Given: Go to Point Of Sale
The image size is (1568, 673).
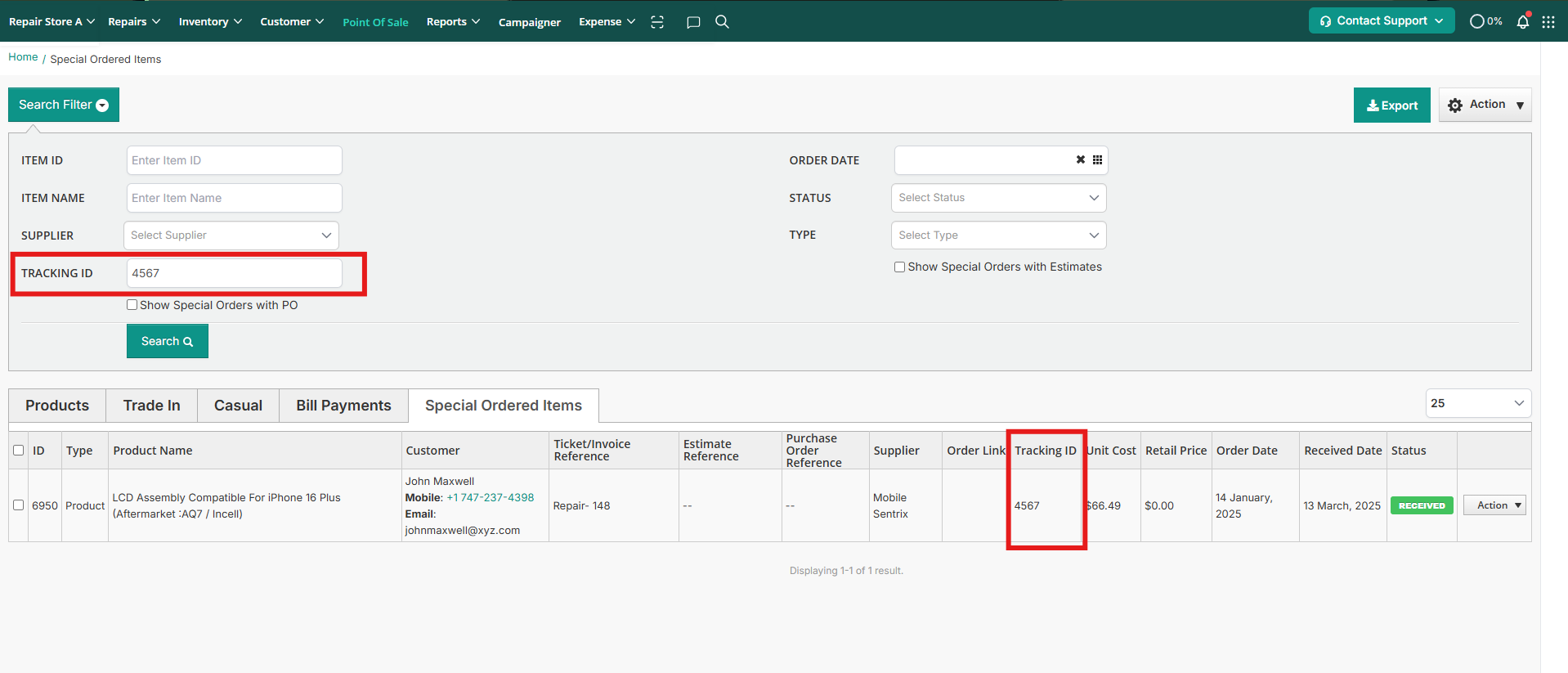Looking at the screenshot, I should 375,22.
